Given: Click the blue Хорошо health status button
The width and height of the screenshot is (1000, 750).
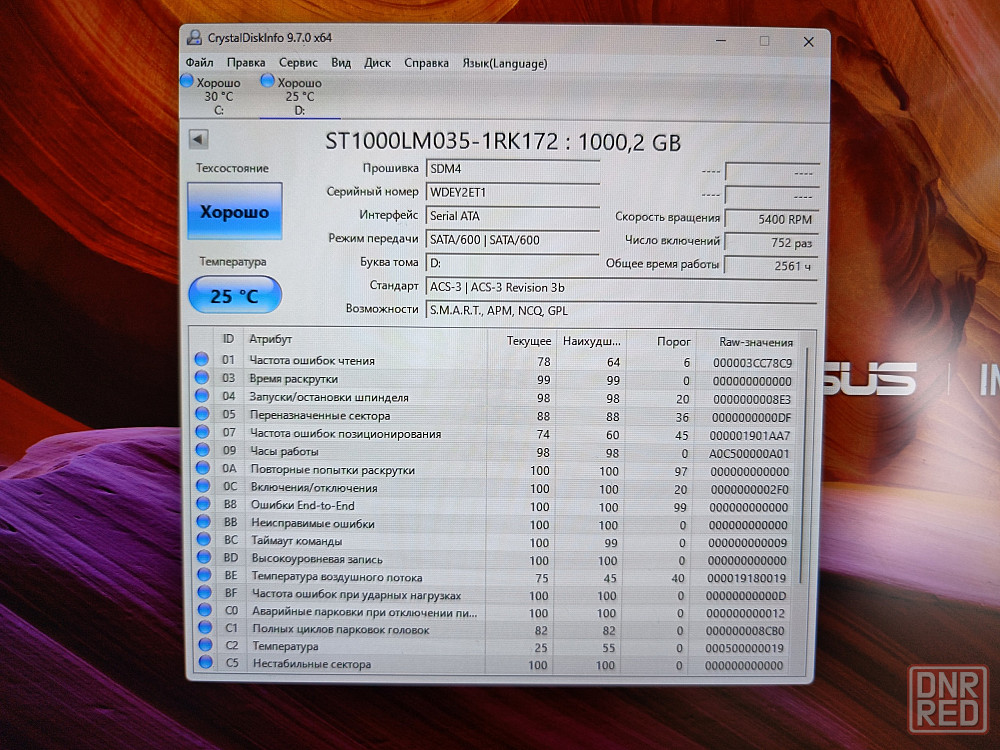Looking at the screenshot, I should [235, 212].
